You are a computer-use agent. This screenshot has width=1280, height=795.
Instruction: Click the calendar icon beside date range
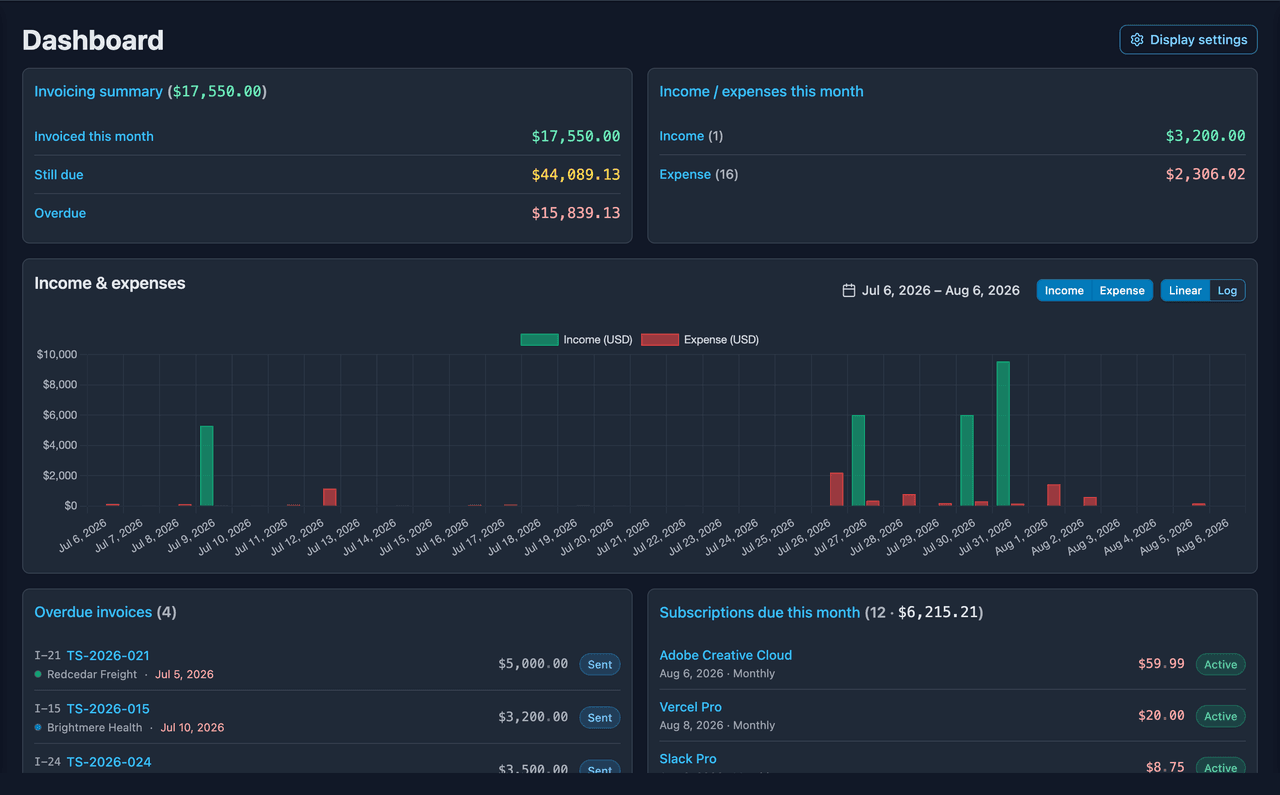tap(849, 290)
